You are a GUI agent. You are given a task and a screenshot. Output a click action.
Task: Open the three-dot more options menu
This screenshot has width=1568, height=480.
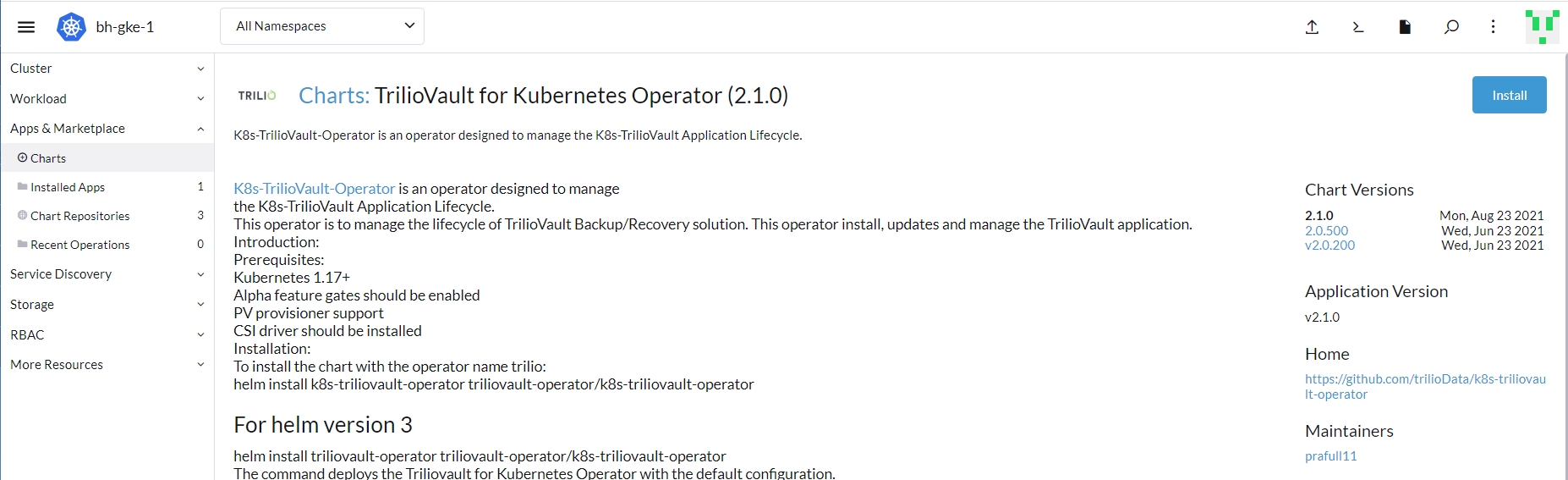[x=1493, y=27]
